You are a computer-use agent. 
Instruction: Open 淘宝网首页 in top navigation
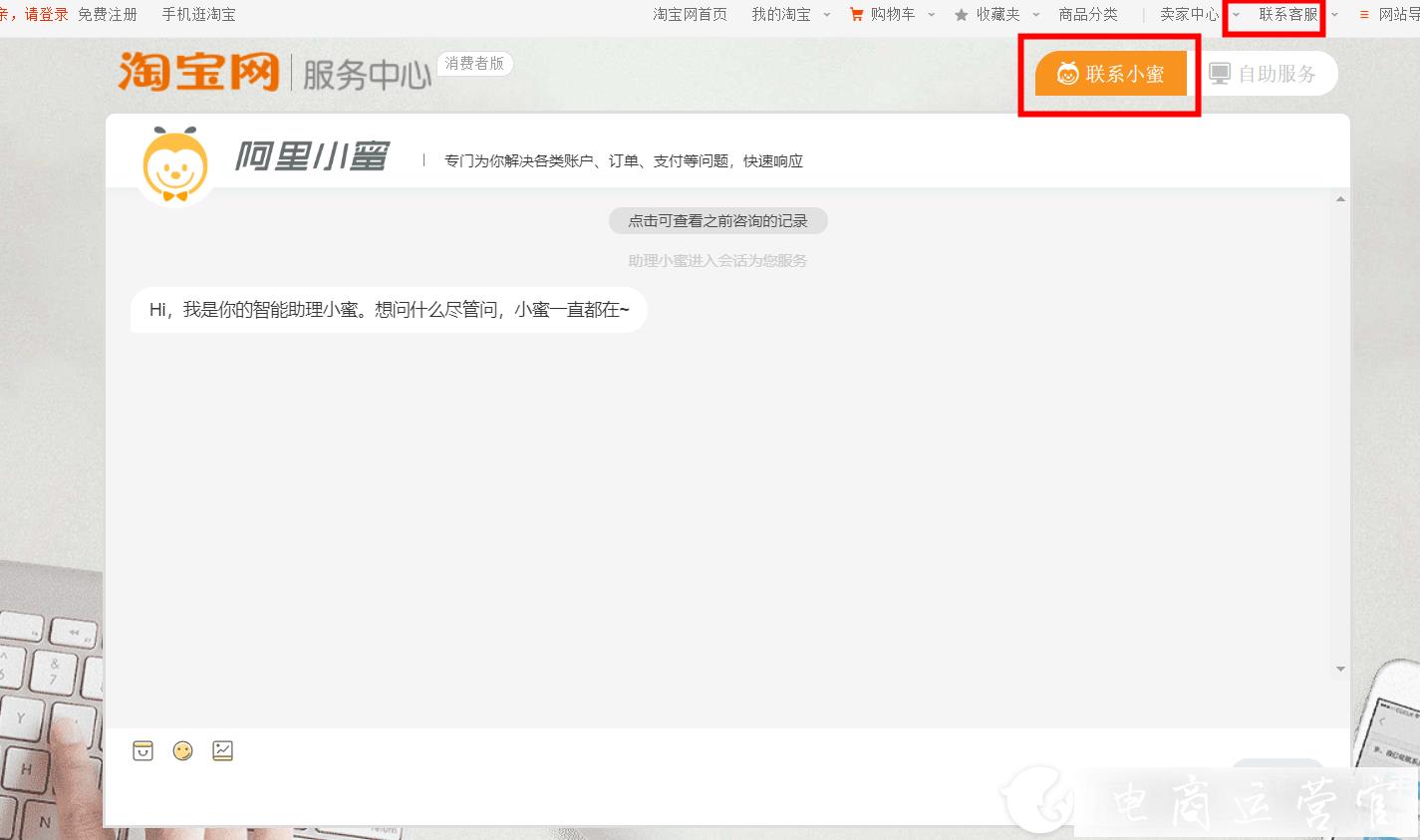(690, 15)
